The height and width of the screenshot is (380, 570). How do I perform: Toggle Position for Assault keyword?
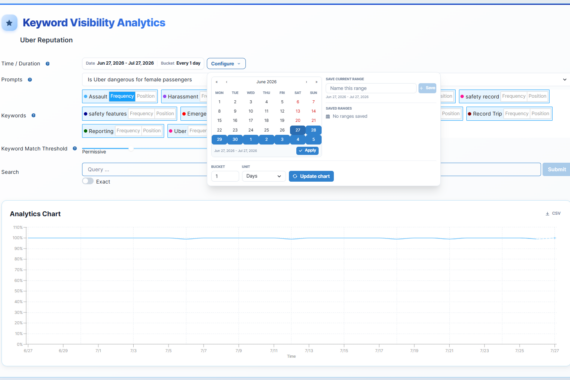[x=146, y=96]
